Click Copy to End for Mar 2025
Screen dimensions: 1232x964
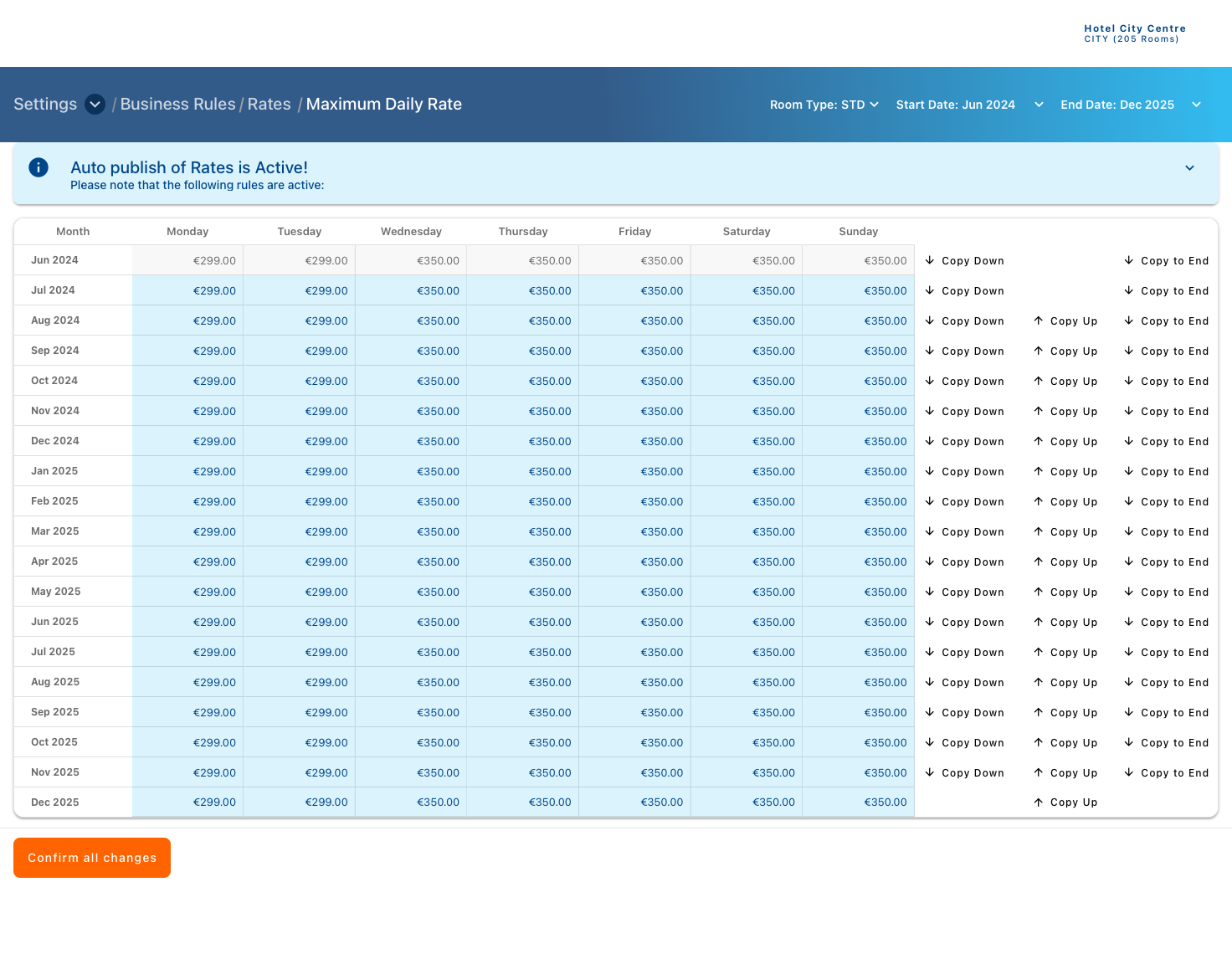[x=1166, y=532]
